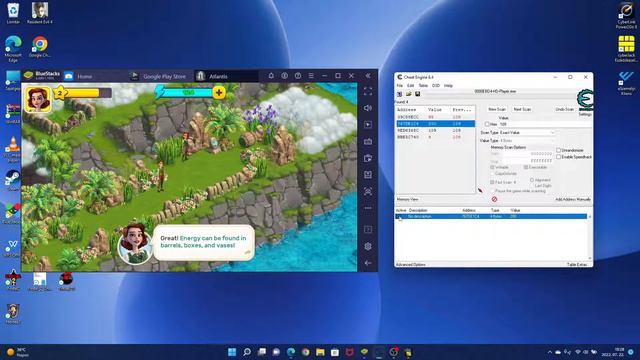This screenshot has height=360, width=640.
Task: Open the Cheat Engine Edit menu
Action: pos(410,86)
